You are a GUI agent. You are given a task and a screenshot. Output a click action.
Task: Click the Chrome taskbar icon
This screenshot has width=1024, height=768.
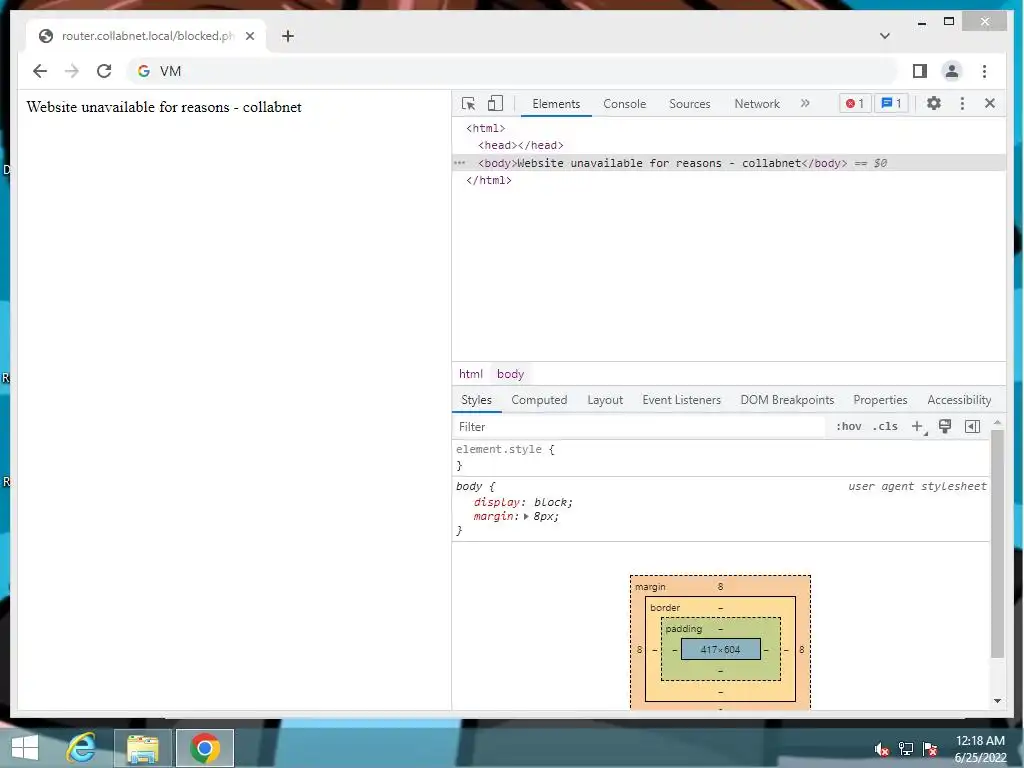(205, 748)
